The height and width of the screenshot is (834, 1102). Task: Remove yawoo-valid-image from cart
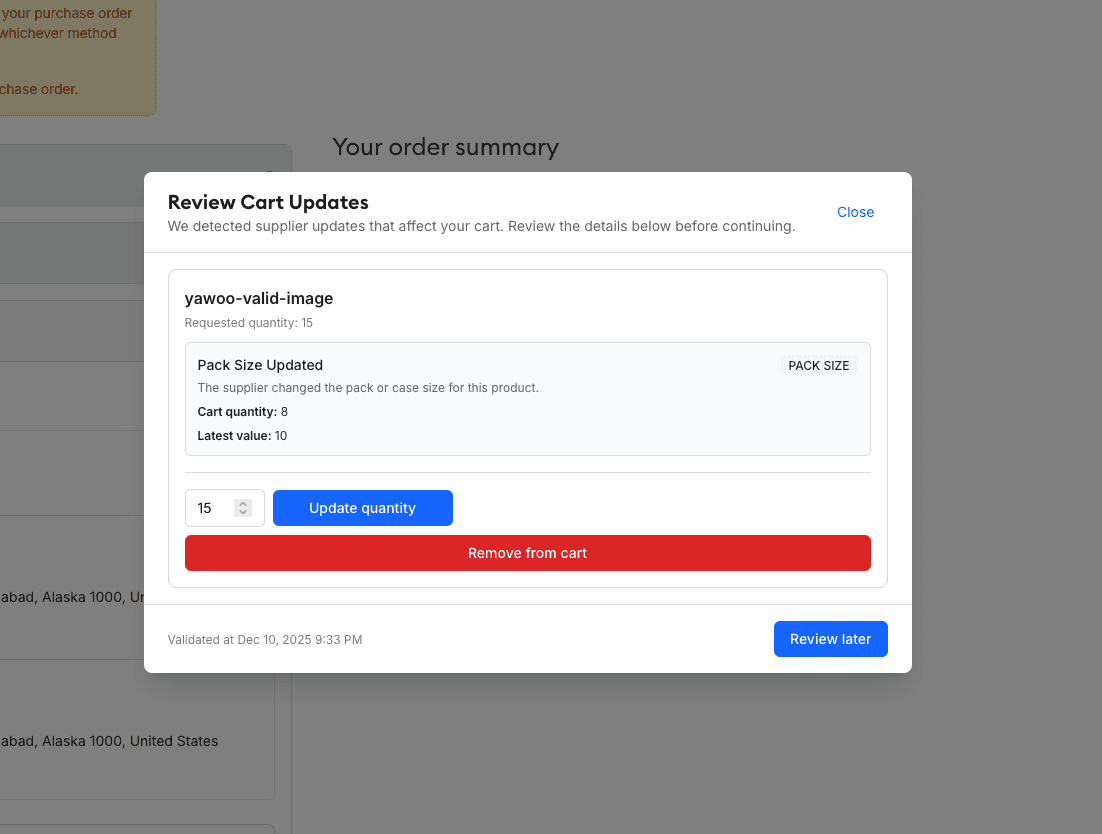(527, 553)
